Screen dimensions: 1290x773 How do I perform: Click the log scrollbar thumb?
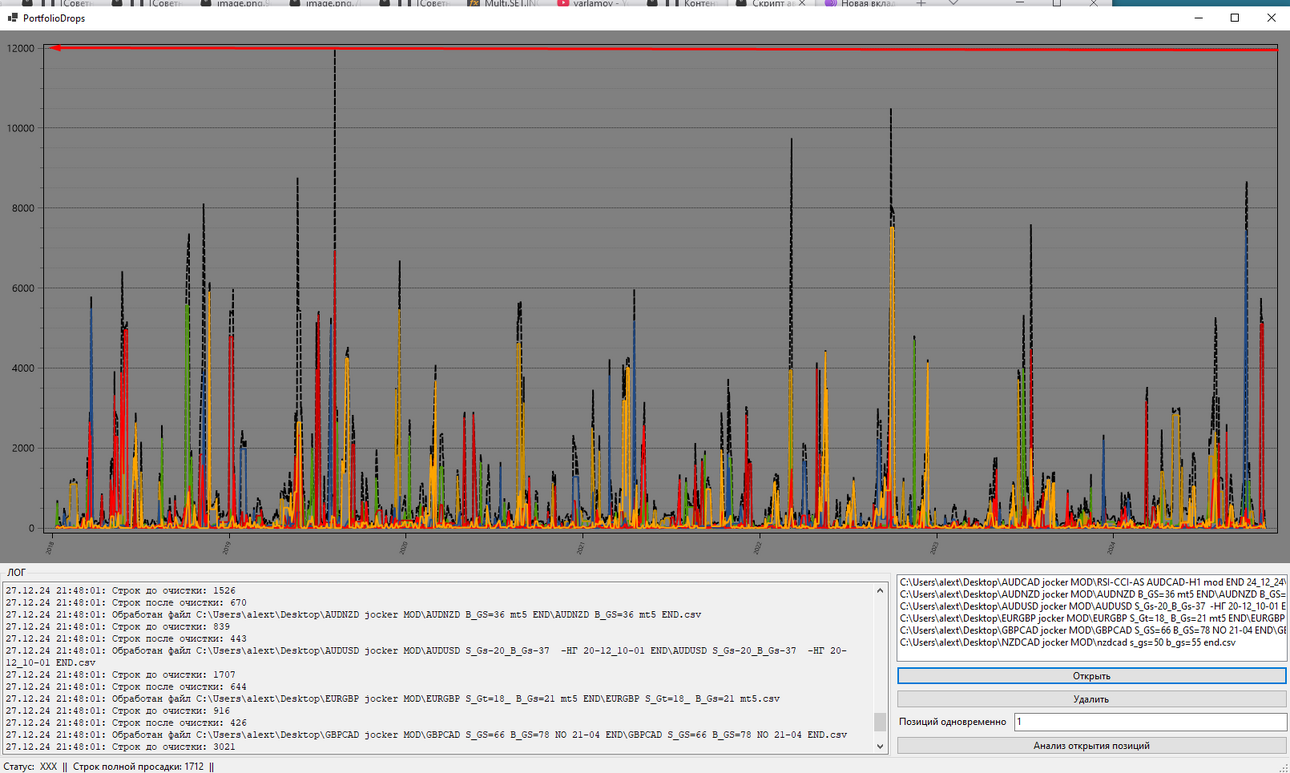point(880,722)
